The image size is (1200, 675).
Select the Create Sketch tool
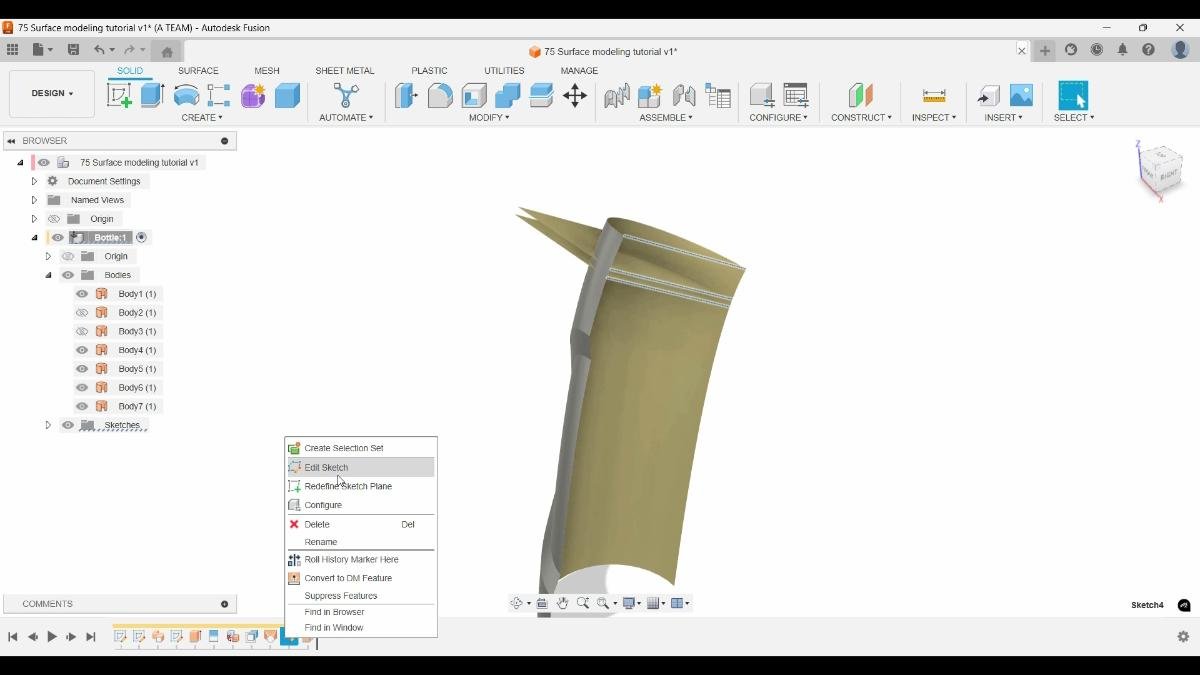pos(119,95)
